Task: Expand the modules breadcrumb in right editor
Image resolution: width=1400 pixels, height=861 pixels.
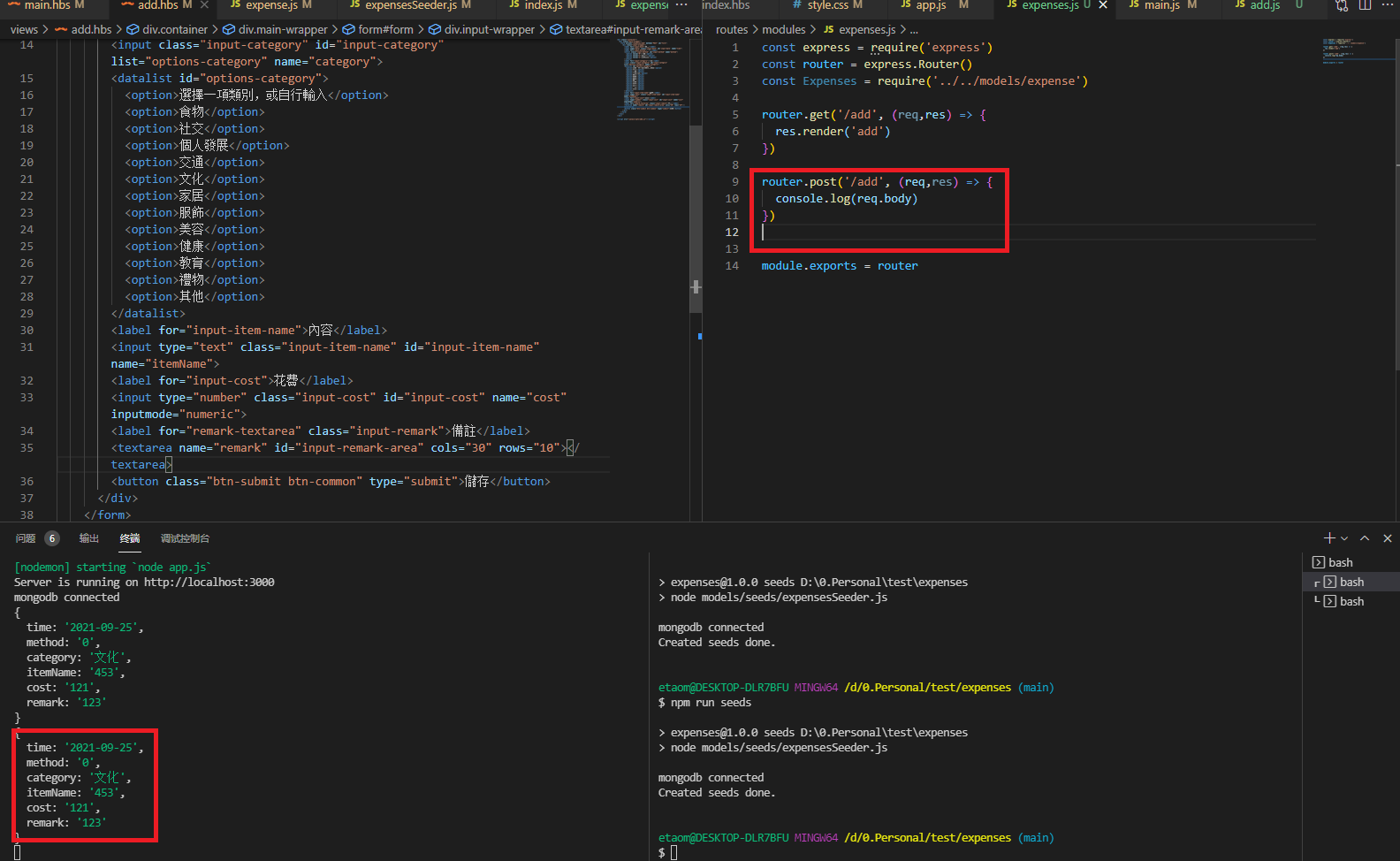Action: 783,29
